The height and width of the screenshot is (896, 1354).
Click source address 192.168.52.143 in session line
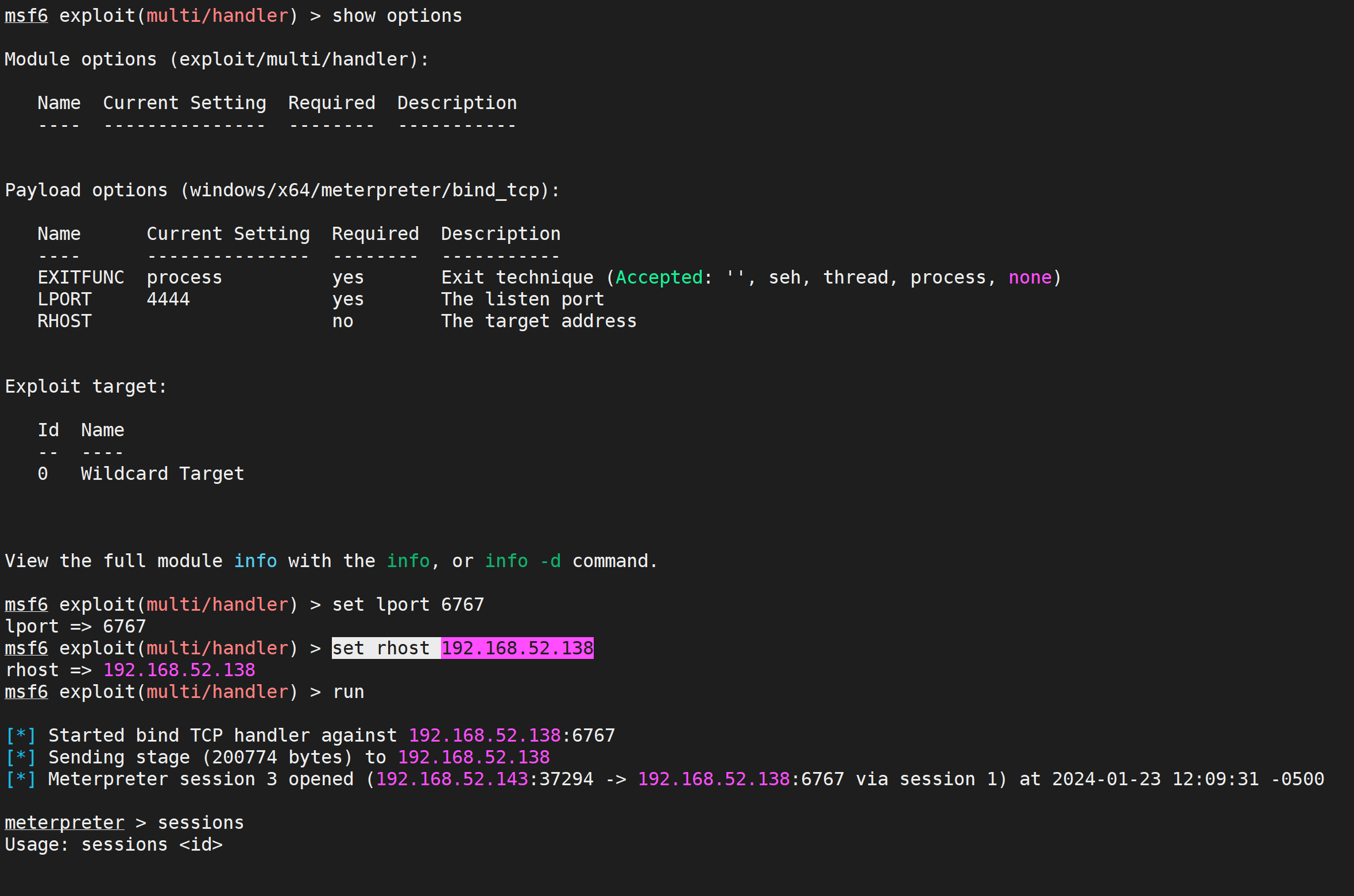point(451,779)
